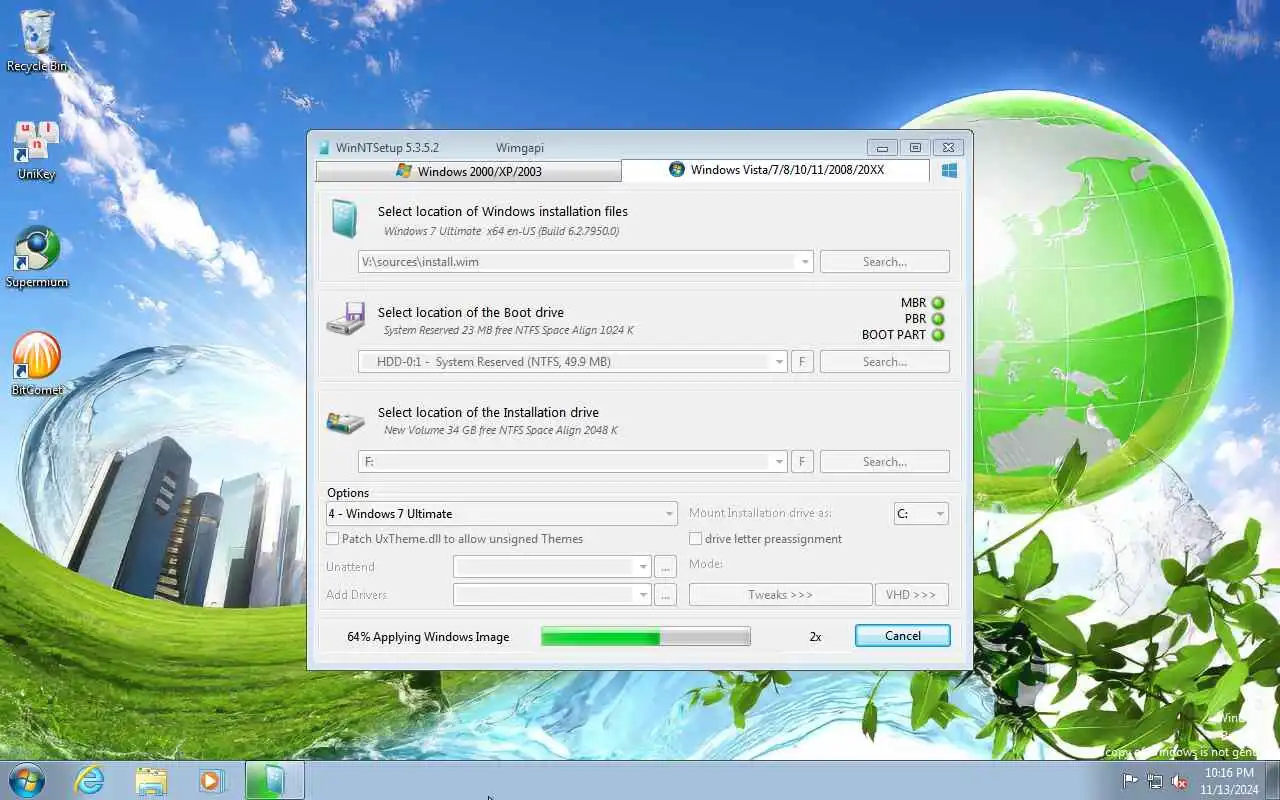Click Search for installation files
The width and height of the screenshot is (1280, 800).
[x=885, y=262]
